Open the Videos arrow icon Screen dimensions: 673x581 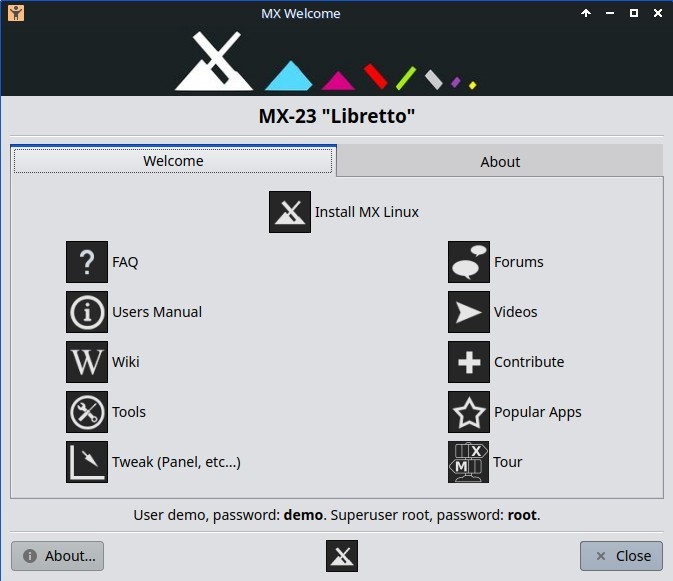click(x=468, y=312)
